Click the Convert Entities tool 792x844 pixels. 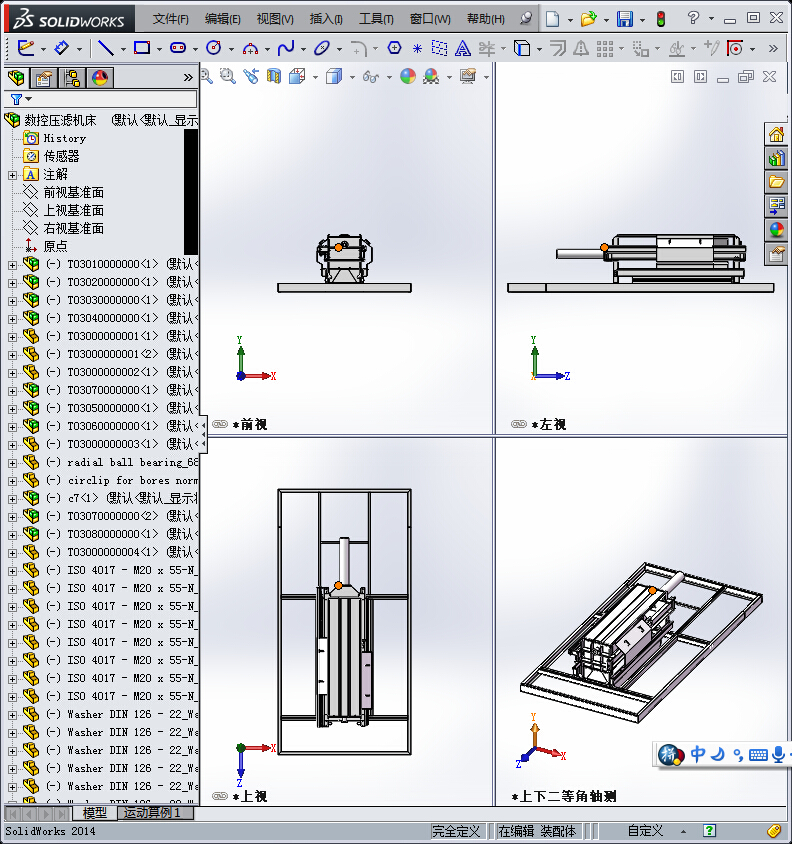tap(522, 48)
